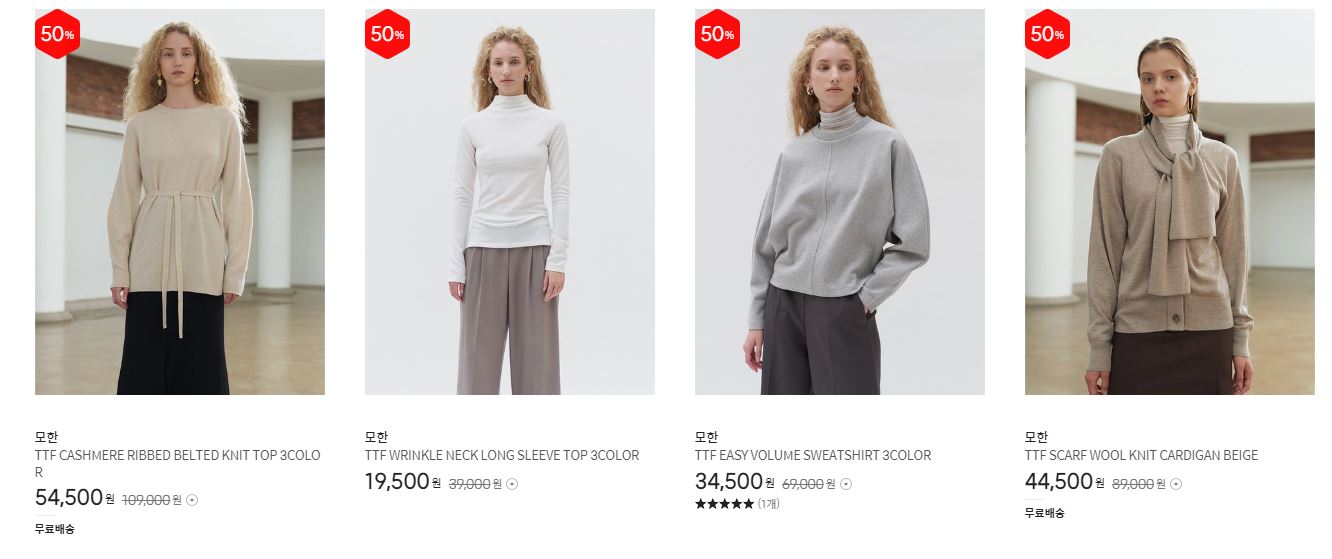Open TTF CASHMERE RIBBED BELTED KNIT TOP link

178,463
